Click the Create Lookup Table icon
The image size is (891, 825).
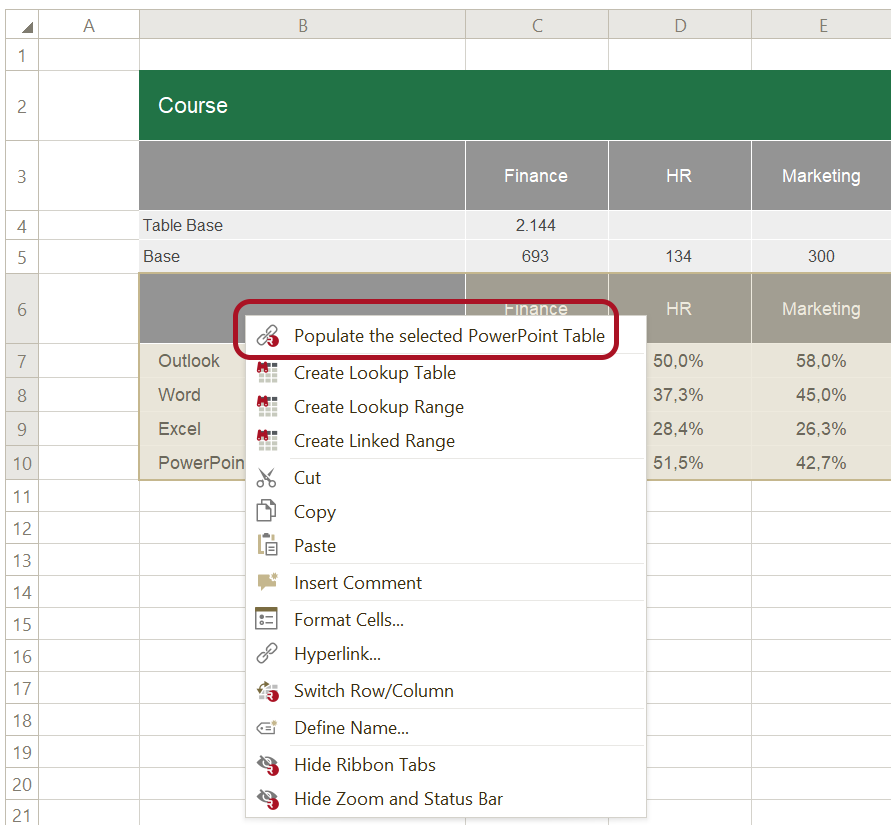[x=267, y=373]
